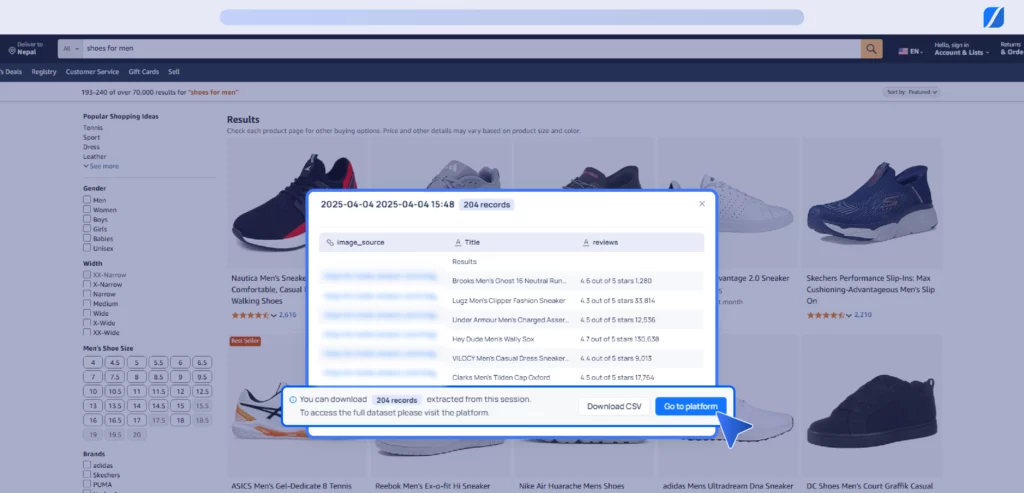Screen dimensions: 1024x493
Task: Click the orange search magnifier button
Action: coord(872,48)
